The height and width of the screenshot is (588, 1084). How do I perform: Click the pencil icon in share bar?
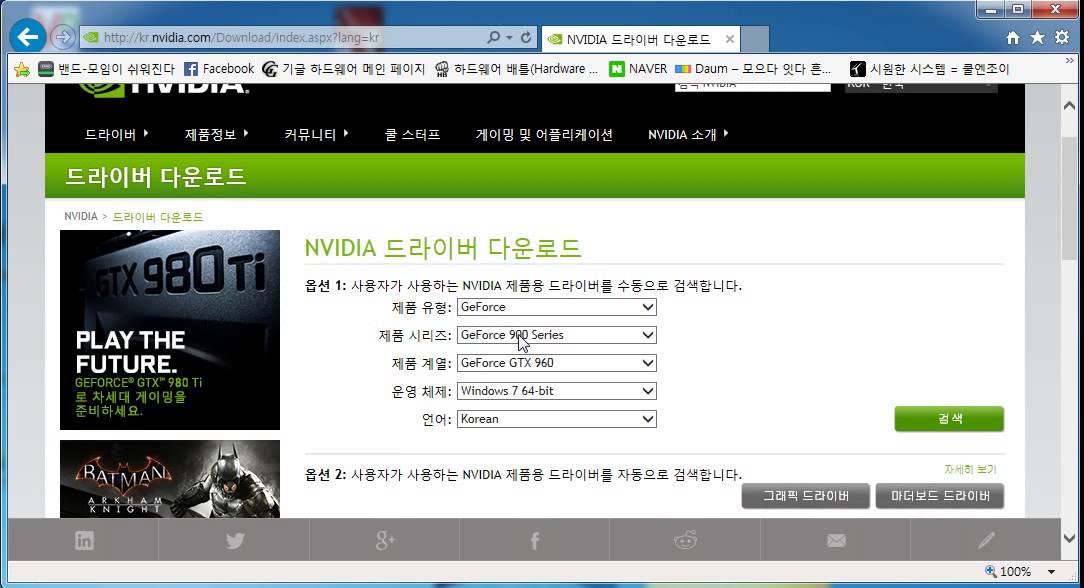coord(987,540)
